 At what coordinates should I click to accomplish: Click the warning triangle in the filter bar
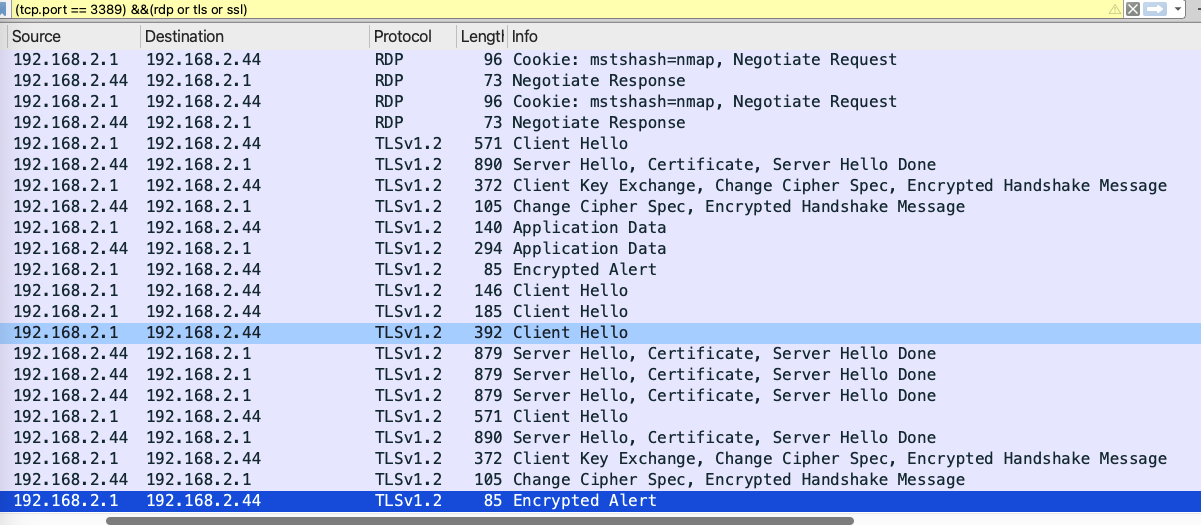[1115, 9]
